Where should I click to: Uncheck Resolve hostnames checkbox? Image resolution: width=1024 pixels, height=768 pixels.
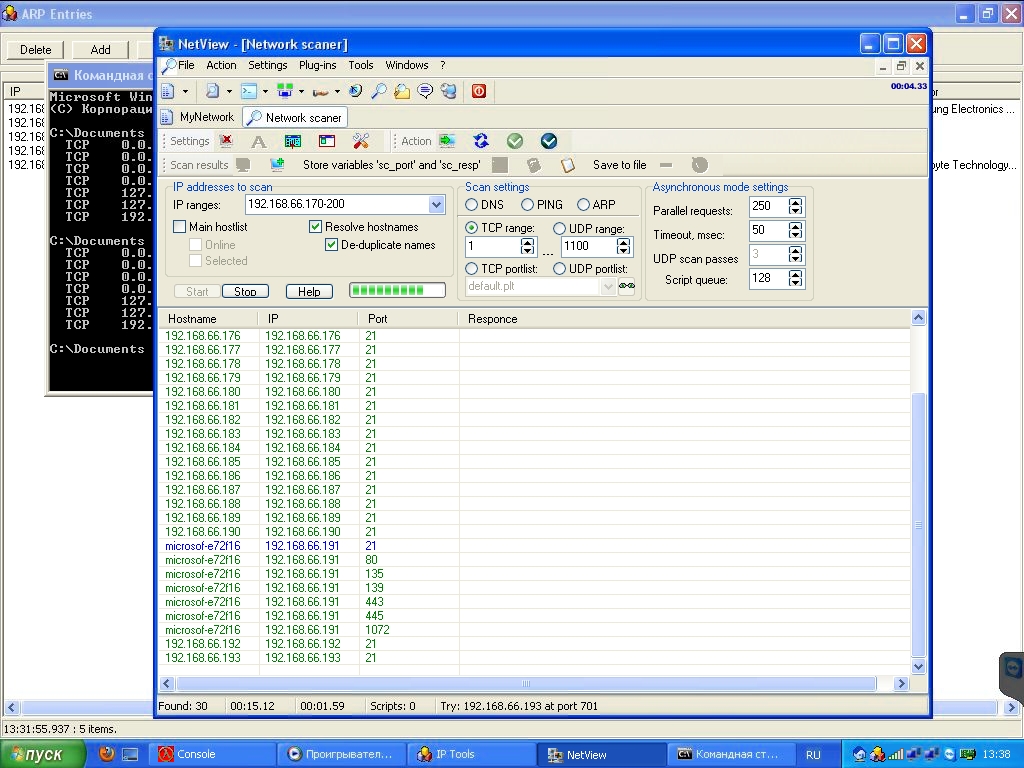[315, 227]
